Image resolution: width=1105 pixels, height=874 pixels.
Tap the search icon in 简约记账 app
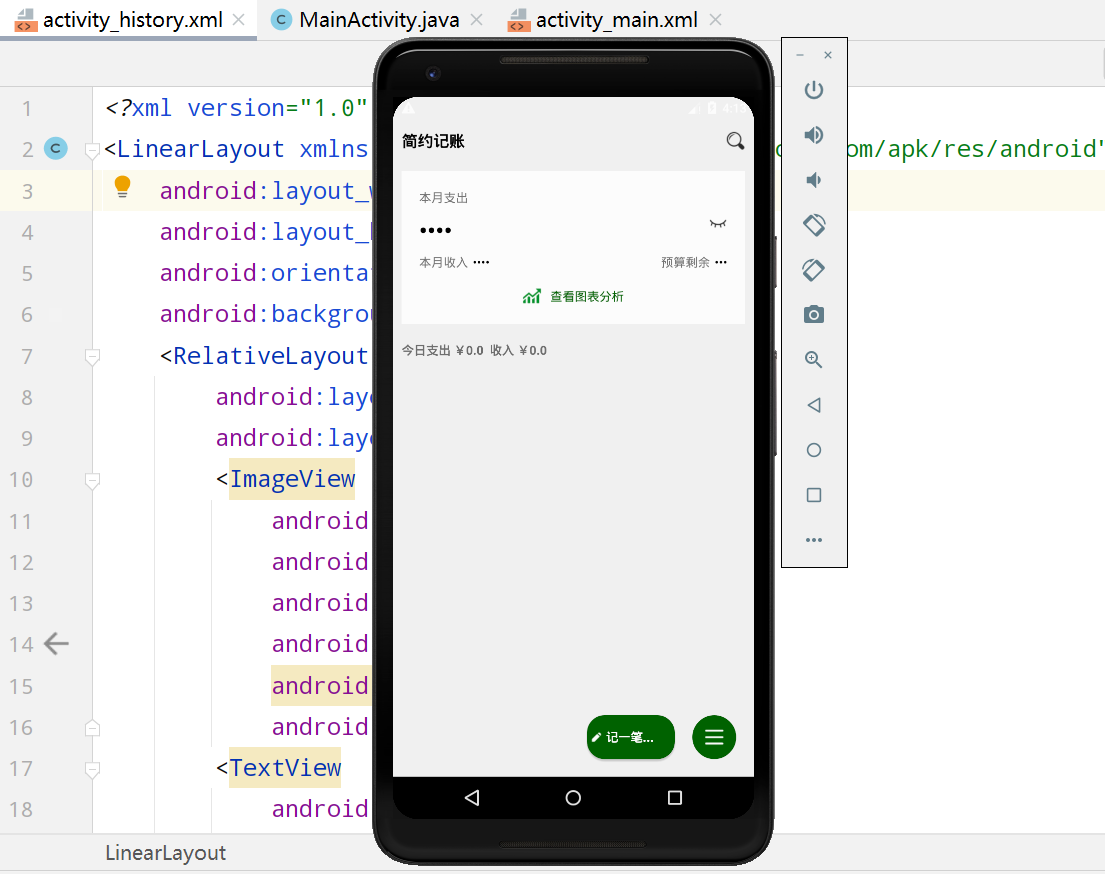pos(735,141)
